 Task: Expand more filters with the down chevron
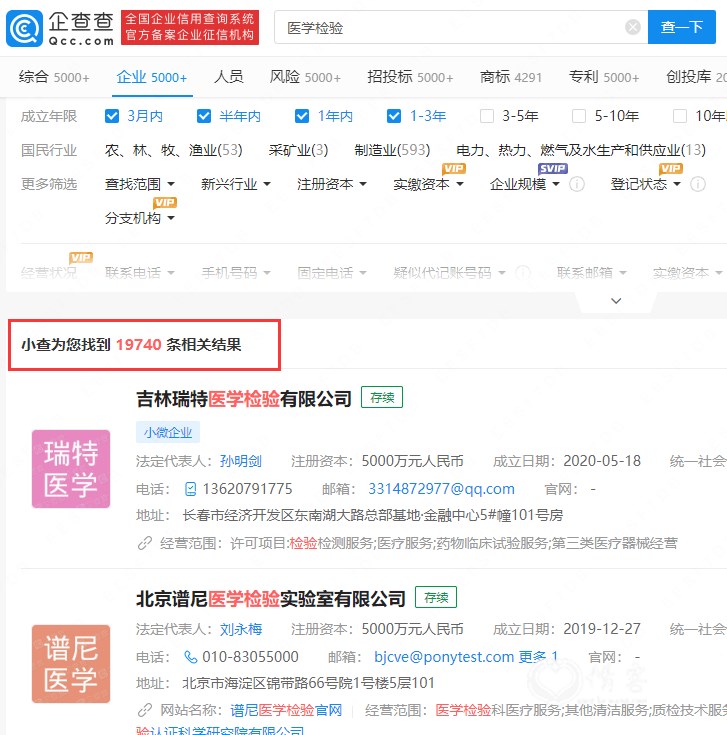(x=616, y=301)
